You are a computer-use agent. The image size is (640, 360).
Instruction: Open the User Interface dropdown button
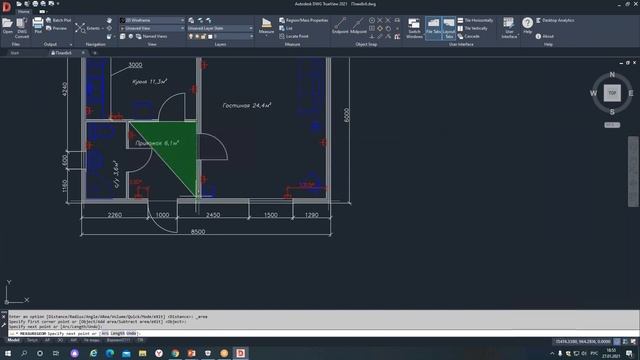[x=509, y=28]
